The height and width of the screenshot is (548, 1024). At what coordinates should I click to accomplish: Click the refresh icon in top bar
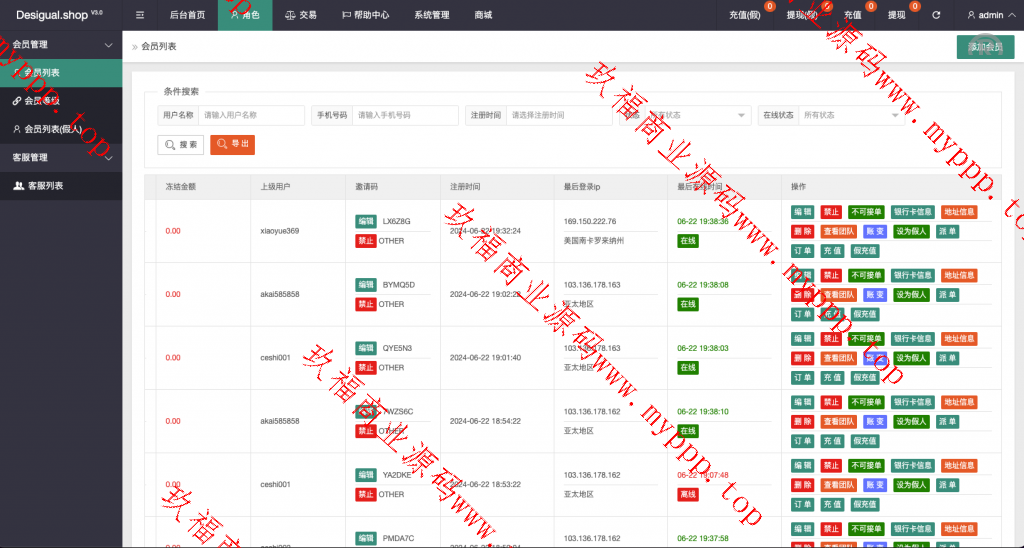tap(936, 15)
